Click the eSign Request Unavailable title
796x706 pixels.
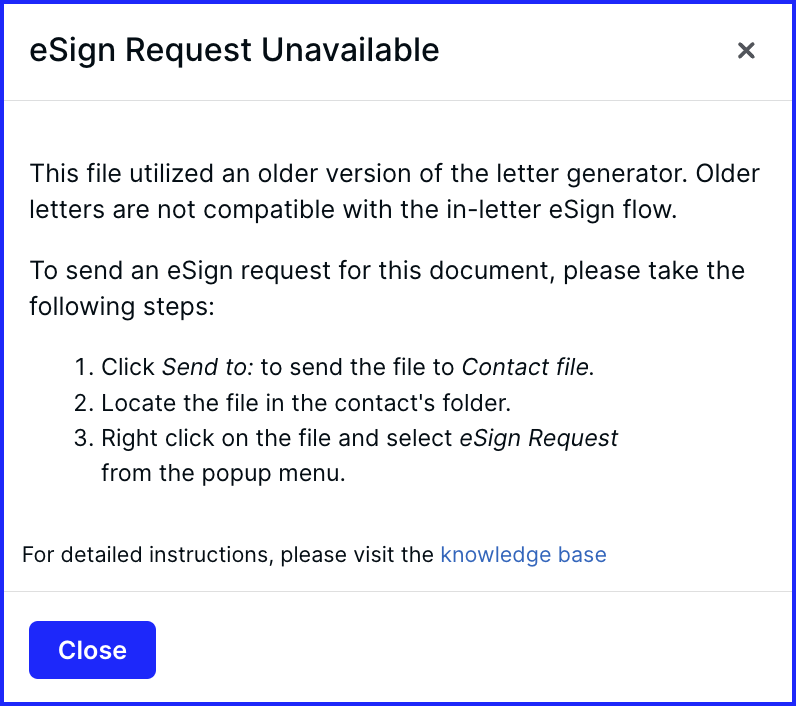coord(234,50)
